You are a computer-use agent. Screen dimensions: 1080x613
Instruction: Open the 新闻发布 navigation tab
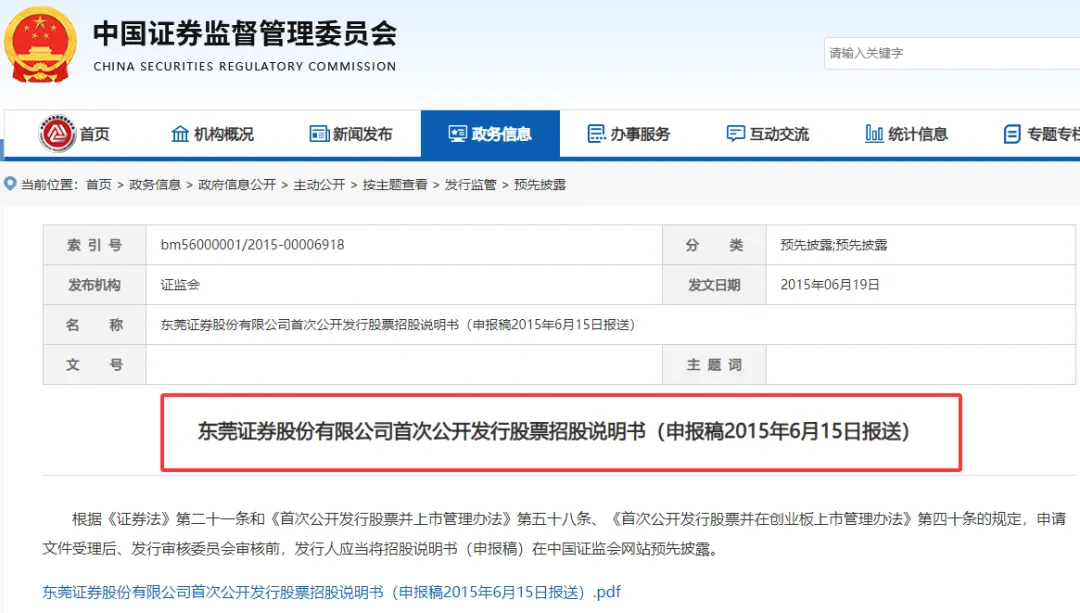click(351, 134)
